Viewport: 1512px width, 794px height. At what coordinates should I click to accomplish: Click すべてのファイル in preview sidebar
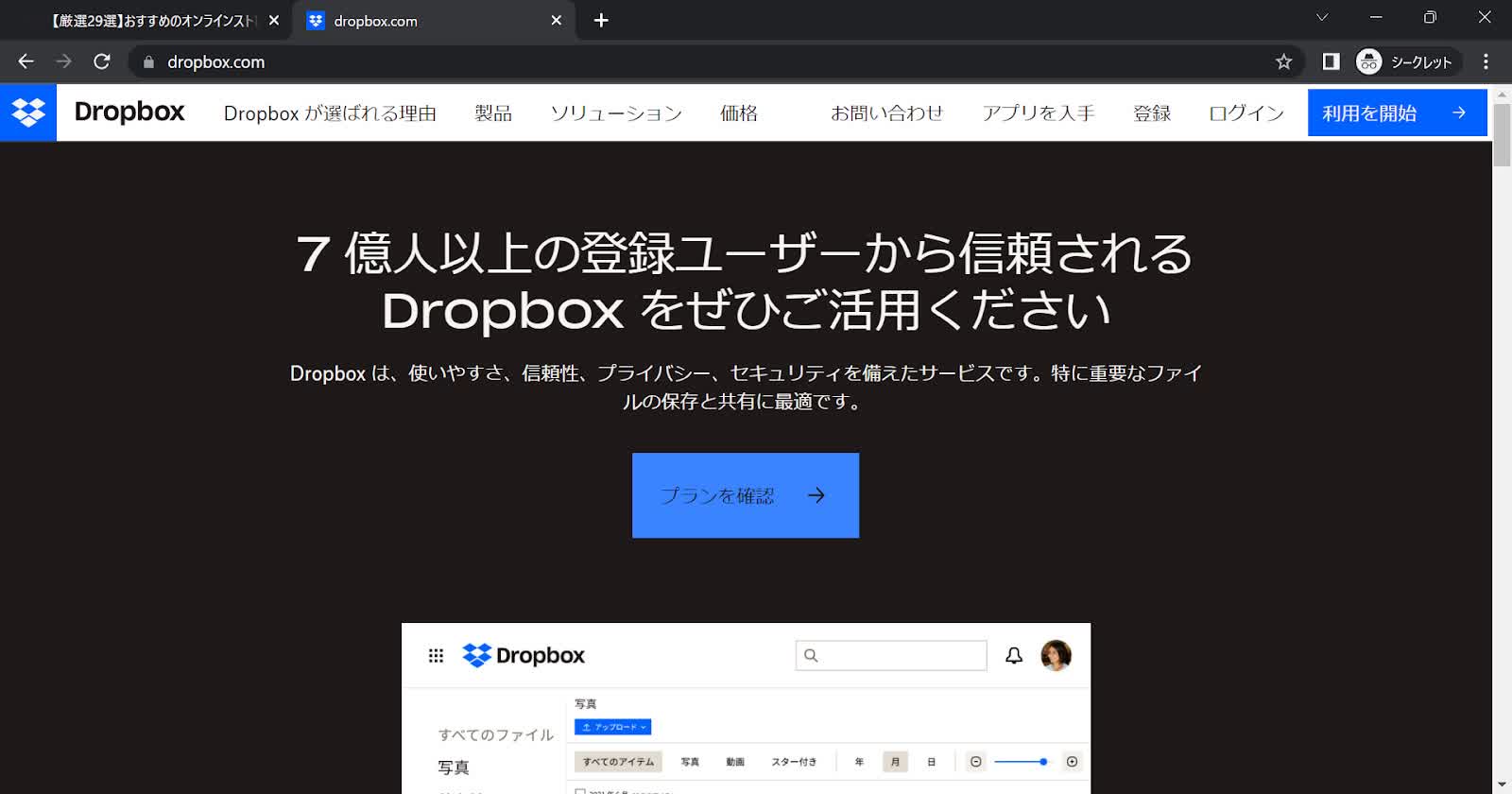point(496,734)
